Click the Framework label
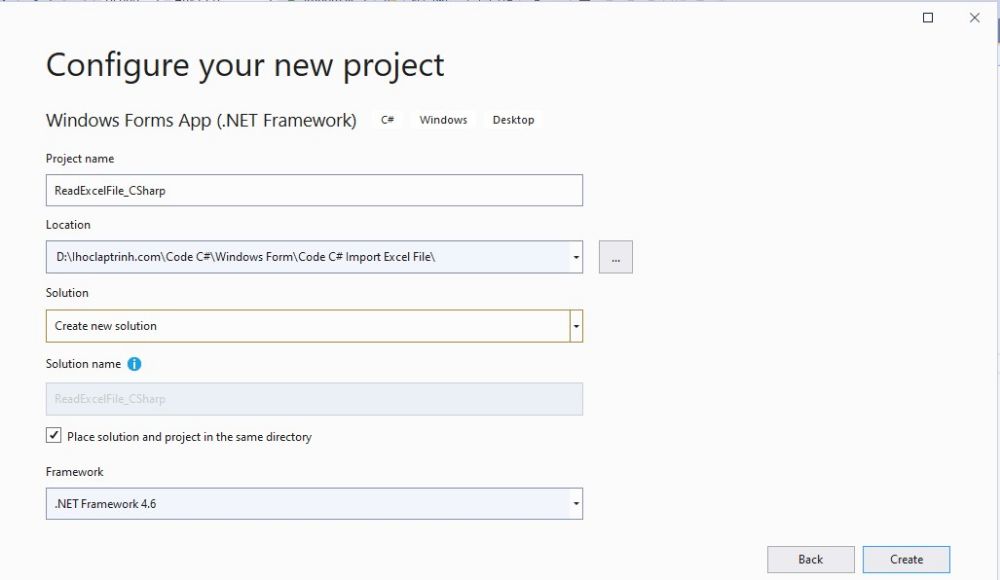The height and width of the screenshot is (580, 1000). click(75, 472)
